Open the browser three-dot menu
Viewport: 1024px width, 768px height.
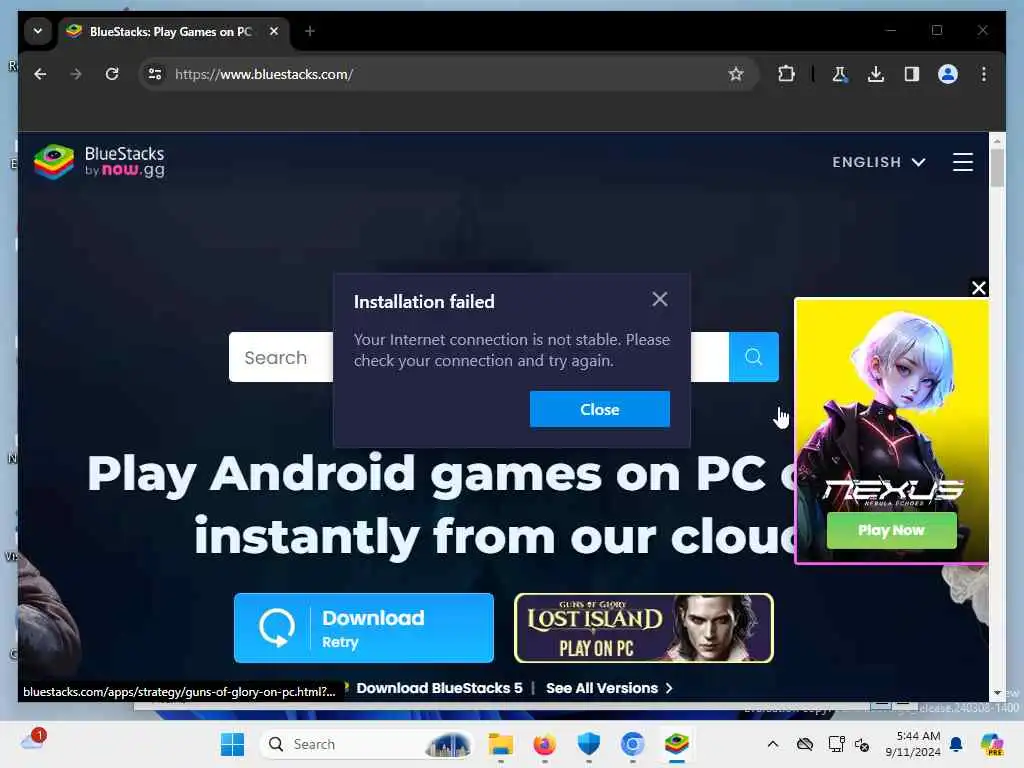tap(984, 74)
